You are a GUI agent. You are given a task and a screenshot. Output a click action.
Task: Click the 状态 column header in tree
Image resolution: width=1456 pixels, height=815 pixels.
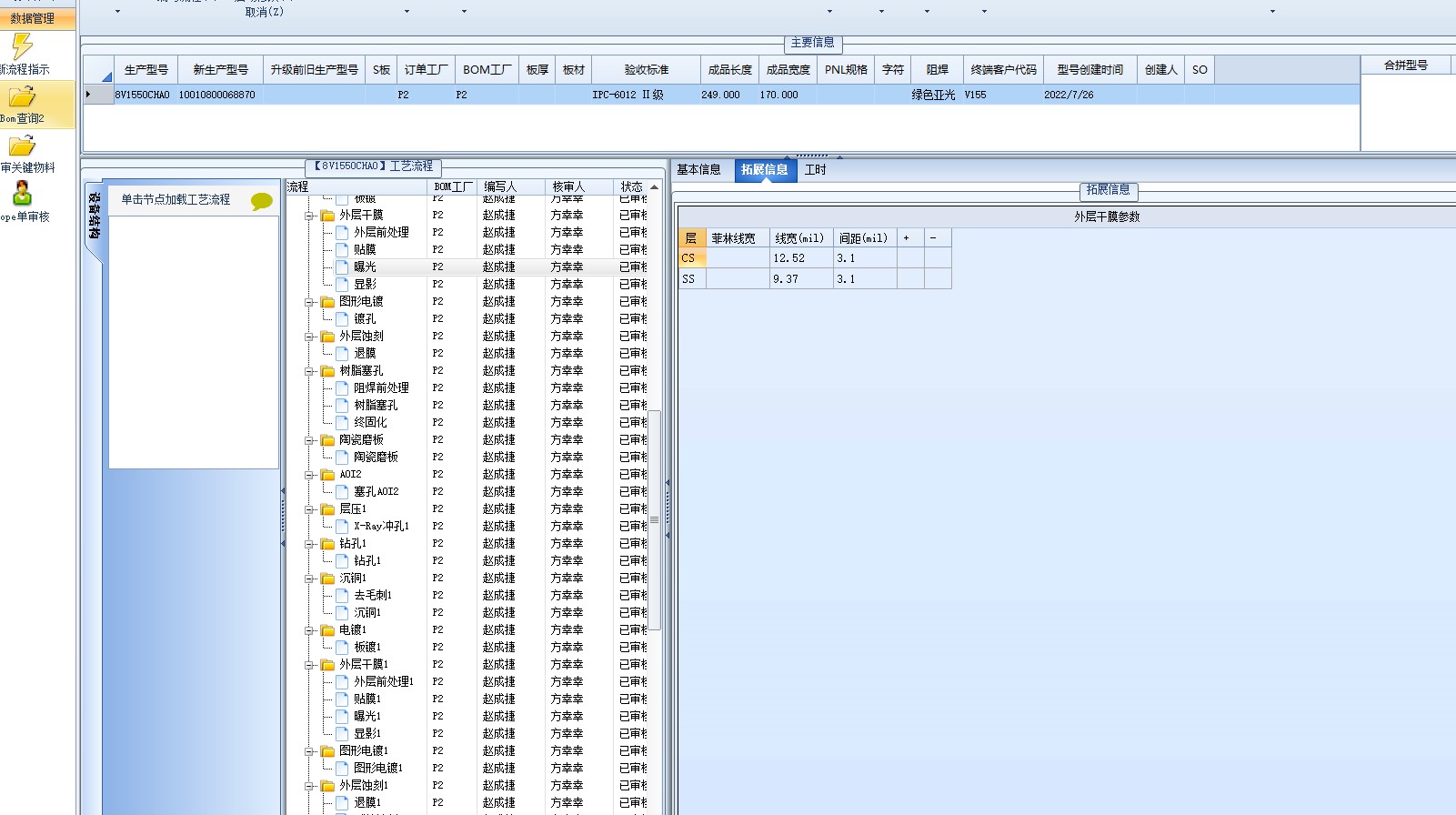(x=632, y=186)
